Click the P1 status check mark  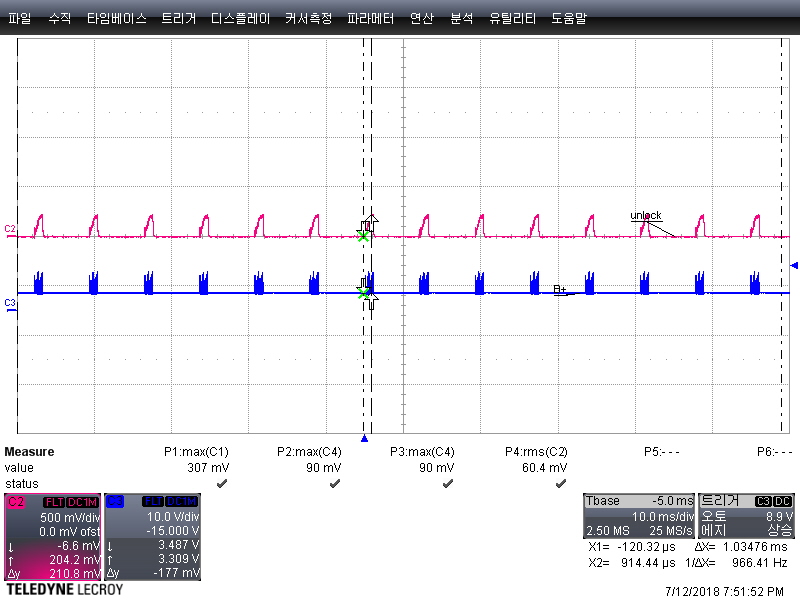222,483
